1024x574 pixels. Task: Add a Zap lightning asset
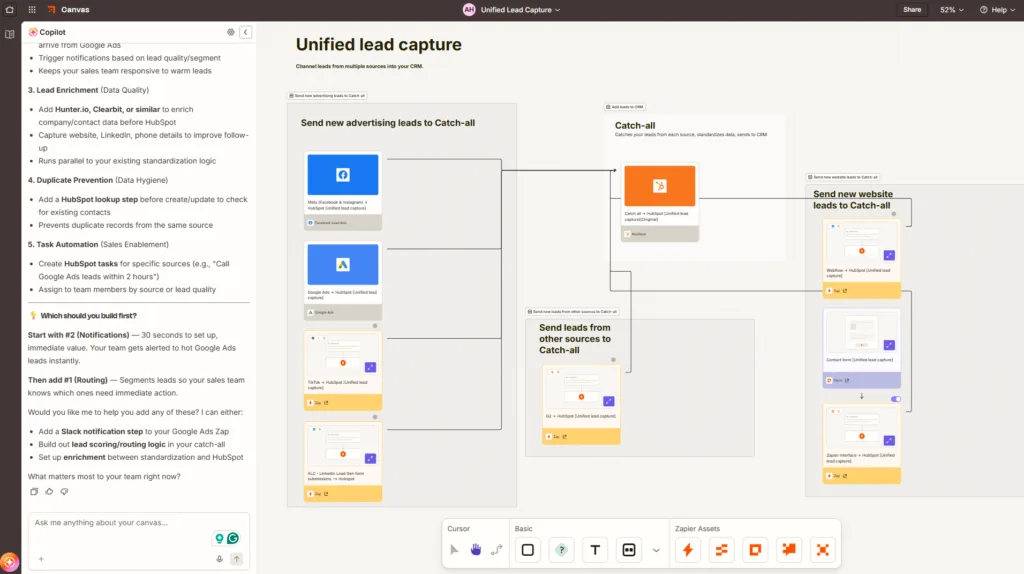(688, 550)
